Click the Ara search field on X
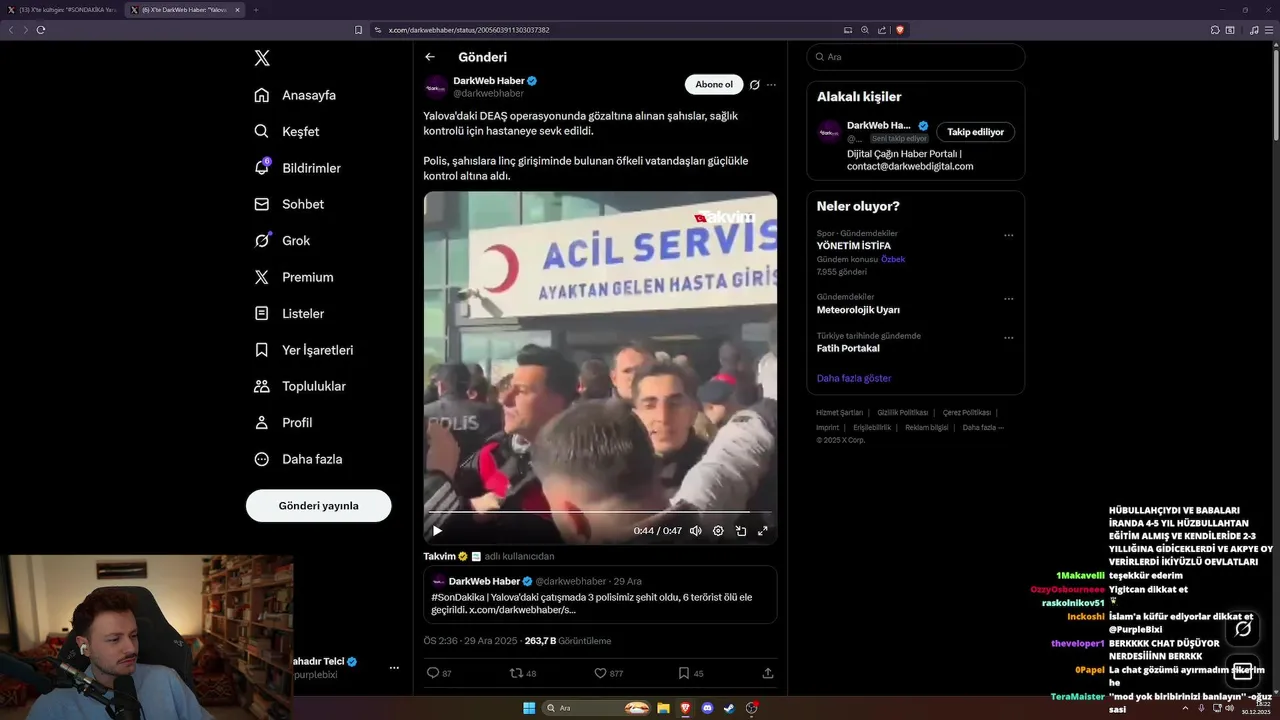This screenshot has height=720, width=1280. pyautogui.click(x=916, y=57)
